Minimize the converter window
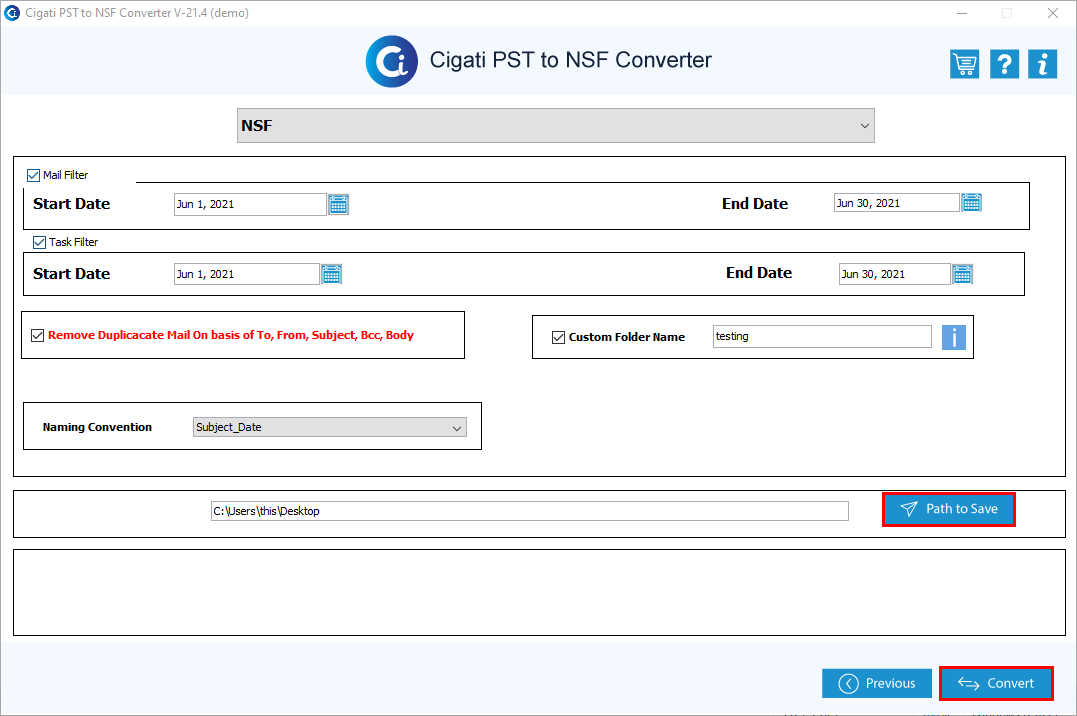Image resolution: width=1077 pixels, height=716 pixels. (x=962, y=13)
